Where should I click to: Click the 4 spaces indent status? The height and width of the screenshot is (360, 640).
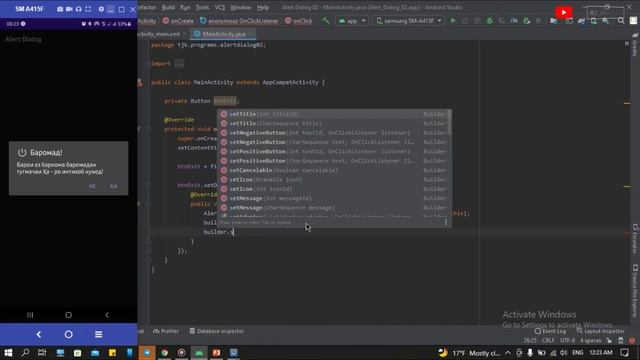591,340
